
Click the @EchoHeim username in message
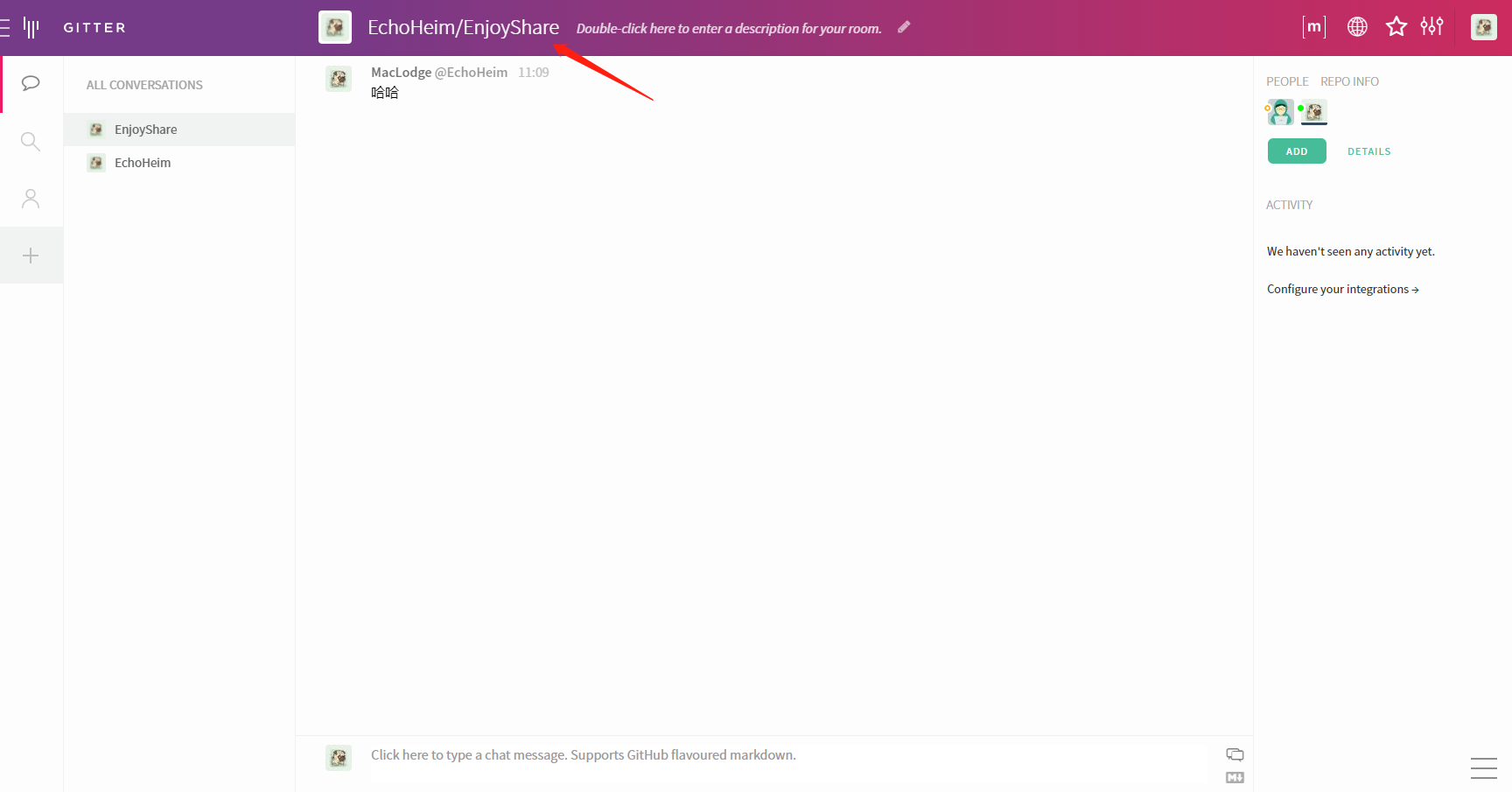[471, 73]
